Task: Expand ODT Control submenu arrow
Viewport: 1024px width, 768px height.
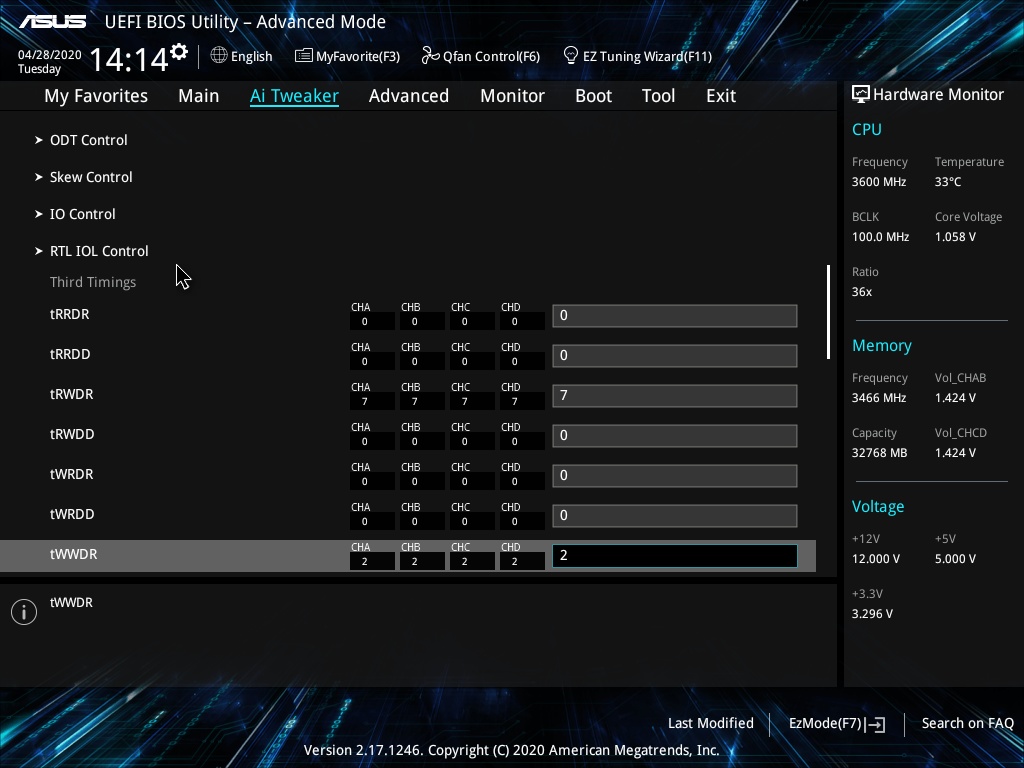Action: click(39, 140)
